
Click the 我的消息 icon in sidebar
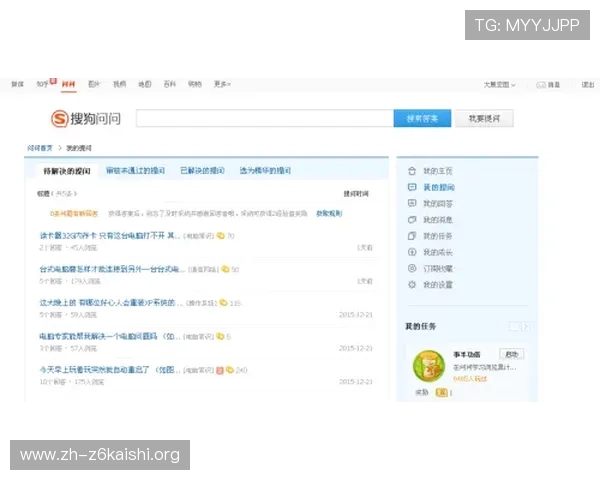point(412,220)
